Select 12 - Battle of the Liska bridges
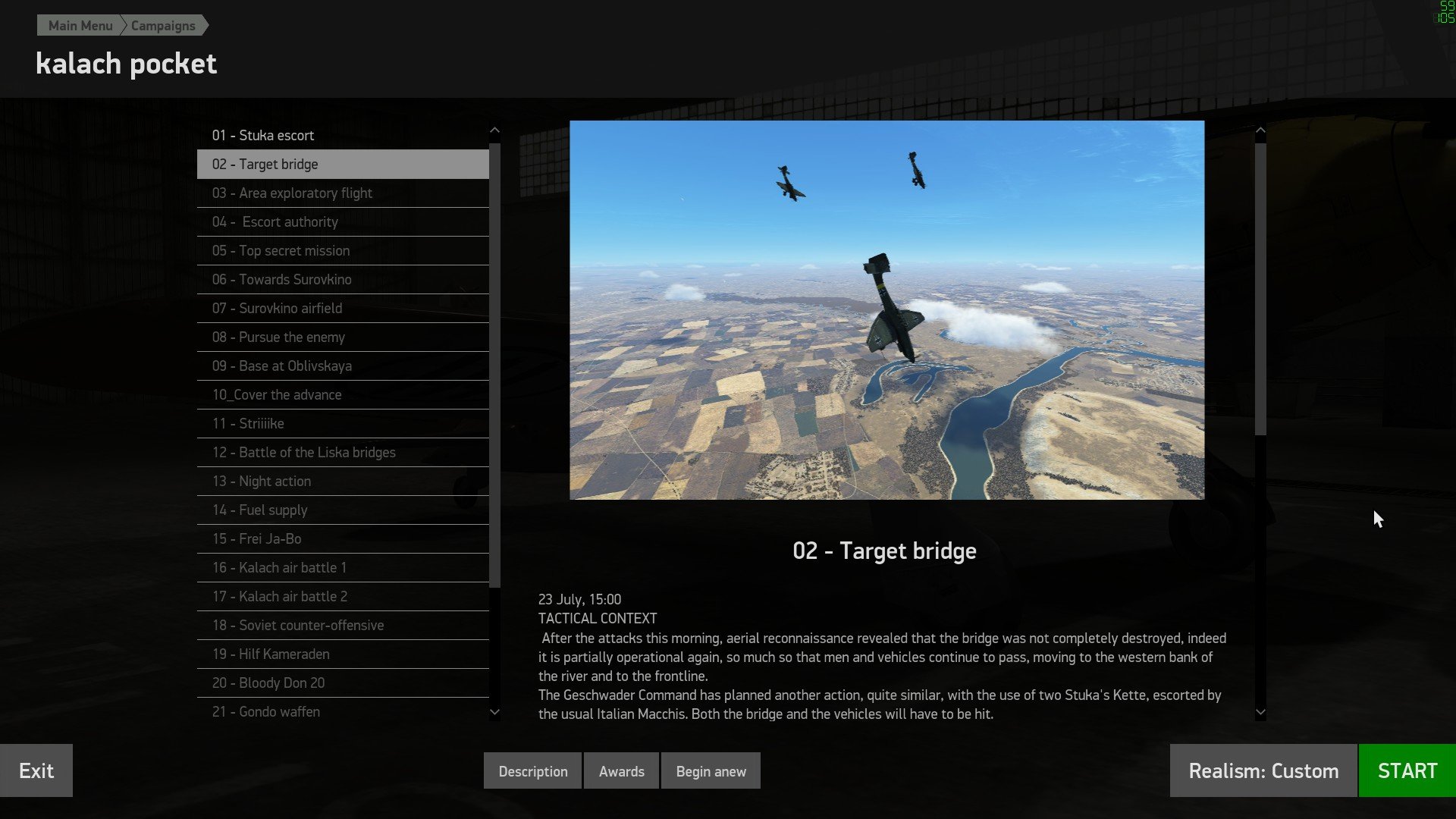 point(343,452)
